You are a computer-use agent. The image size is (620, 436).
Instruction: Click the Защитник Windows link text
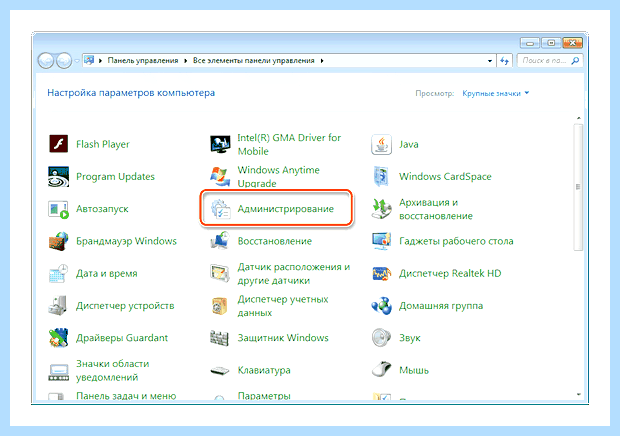[283, 338]
